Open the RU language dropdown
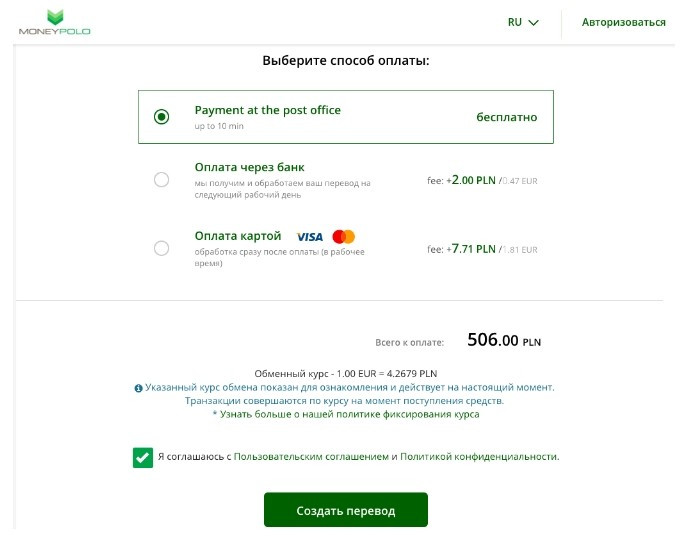 (523, 22)
